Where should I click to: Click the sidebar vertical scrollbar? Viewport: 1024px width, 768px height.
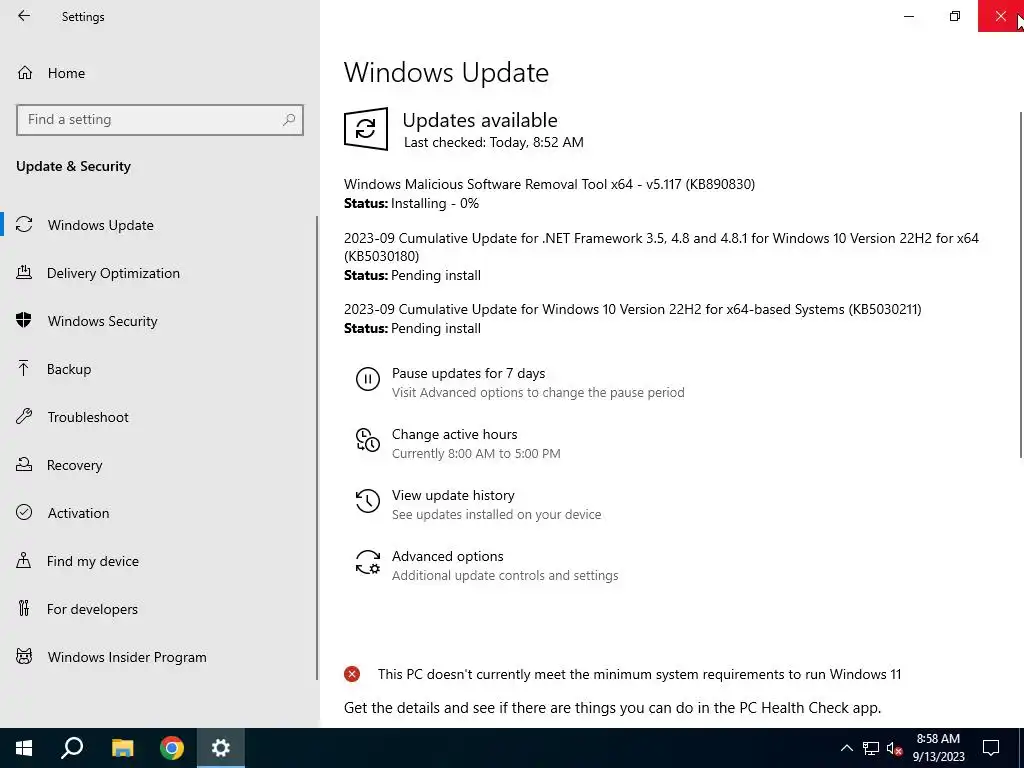pyautogui.click(x=317, y=447)
